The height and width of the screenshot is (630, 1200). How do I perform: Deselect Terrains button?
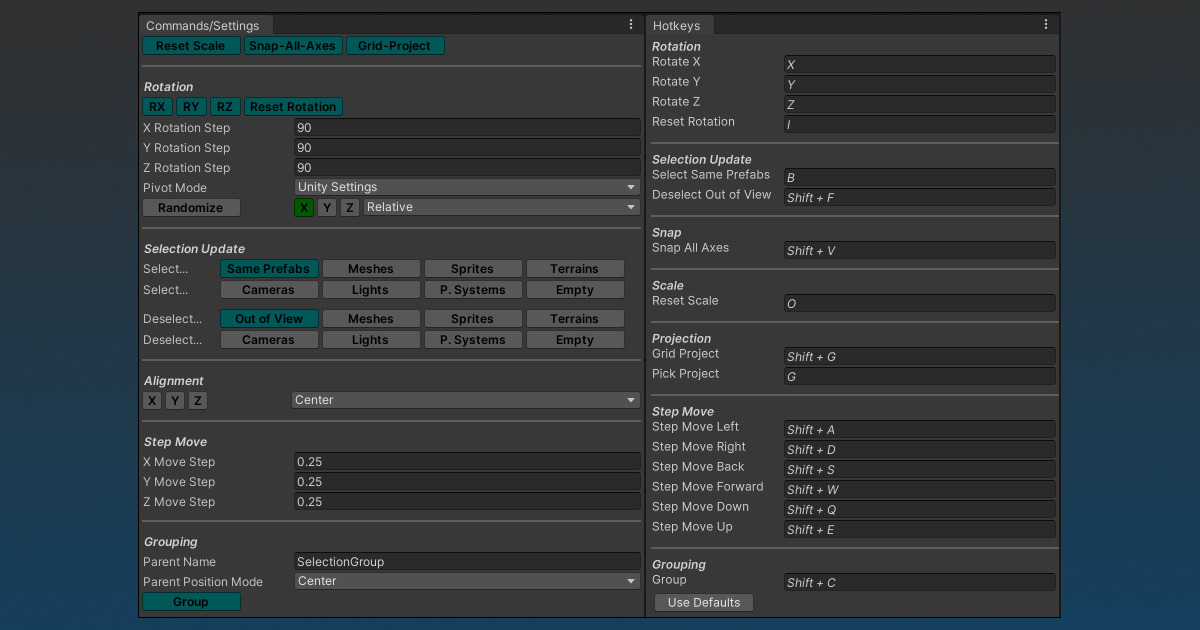(575, 319)
